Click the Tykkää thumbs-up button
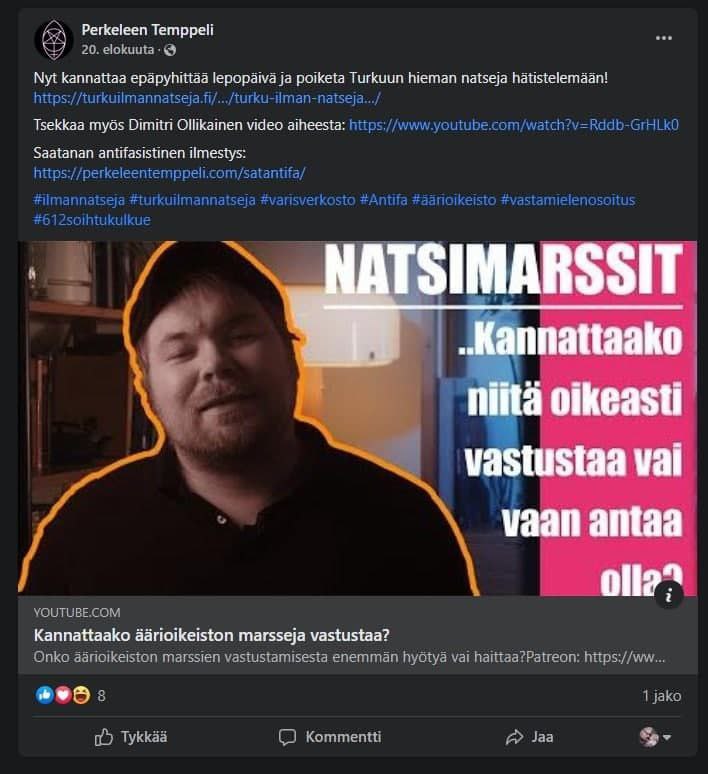 coord(131,737)
